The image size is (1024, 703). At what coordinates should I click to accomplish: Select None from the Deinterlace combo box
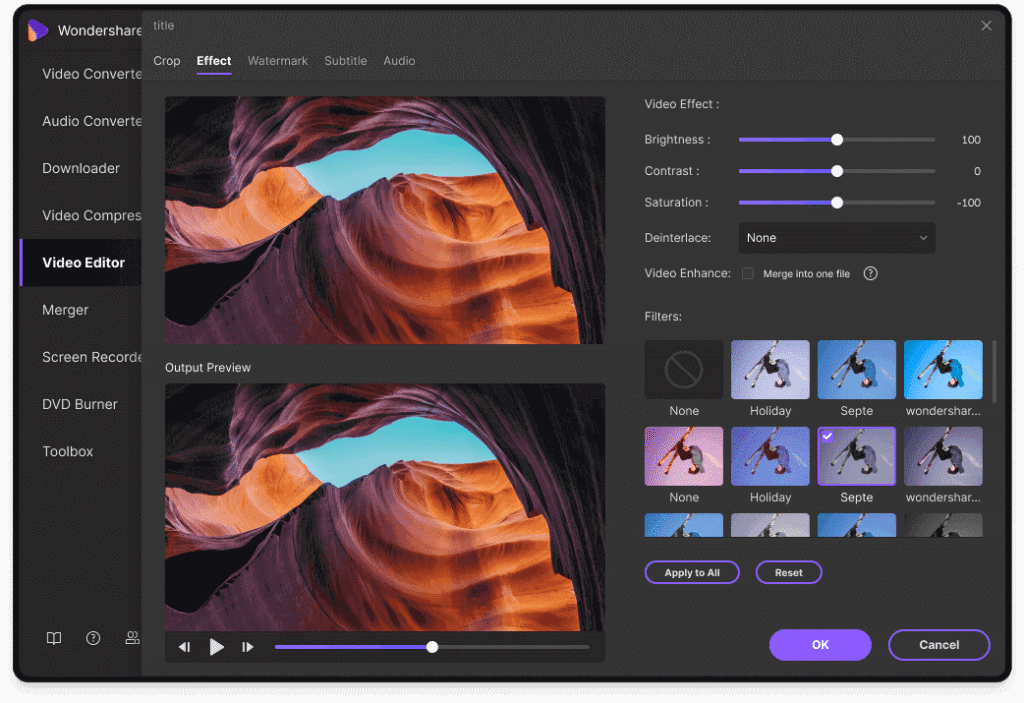(x=836, y=237)
